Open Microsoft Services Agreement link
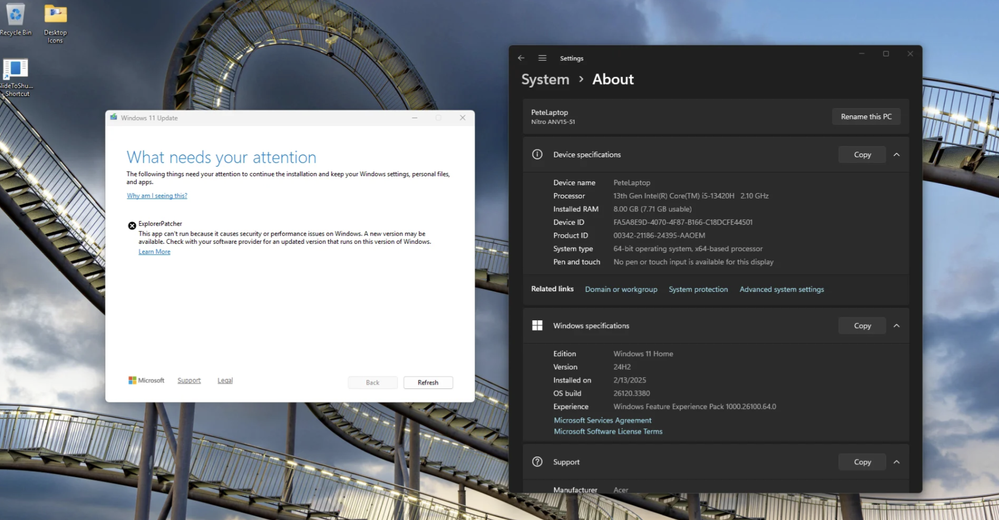This screenshot has height=520, width=999. pos(603,421)
